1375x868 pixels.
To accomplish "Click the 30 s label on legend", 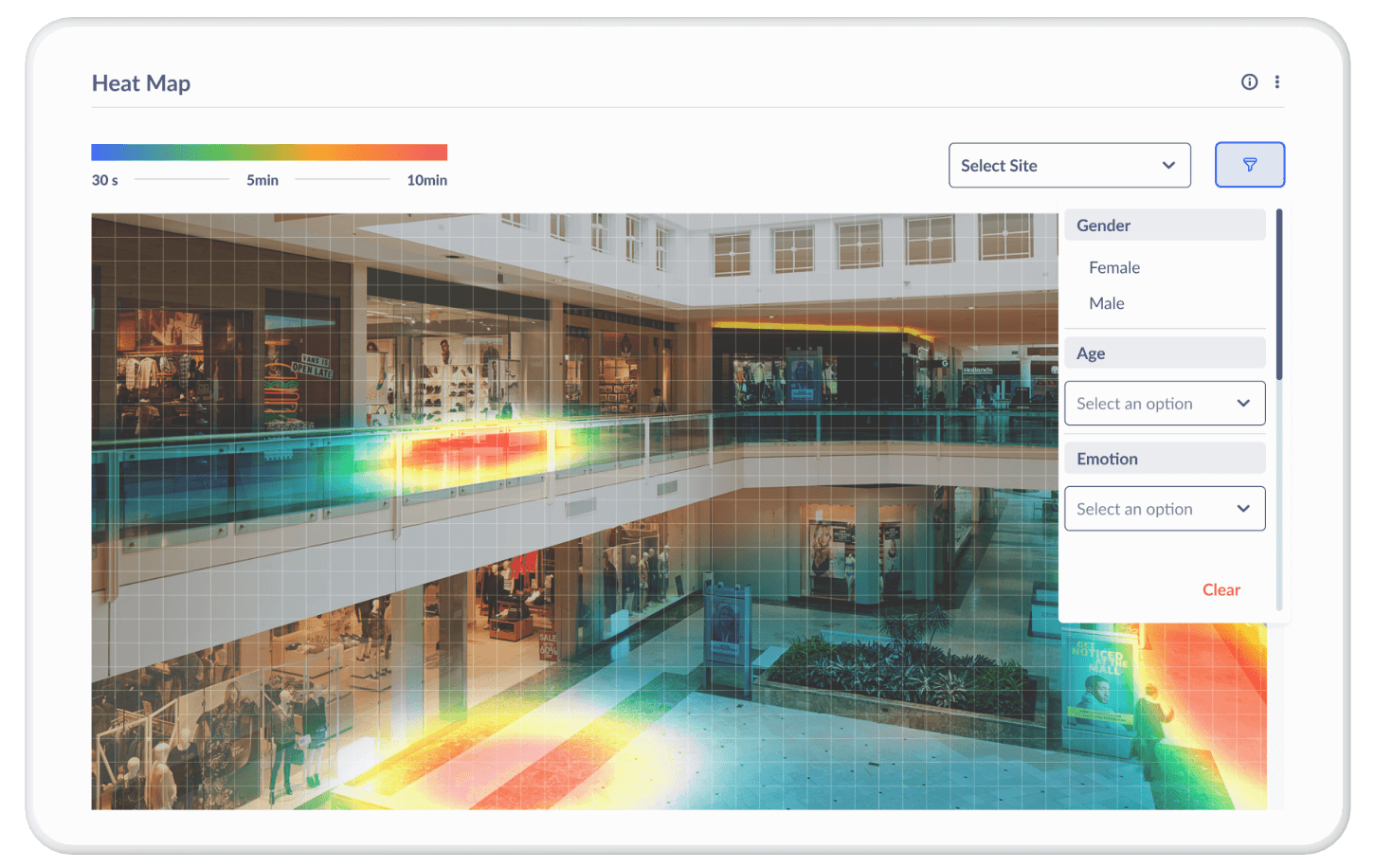I will 105,180.
